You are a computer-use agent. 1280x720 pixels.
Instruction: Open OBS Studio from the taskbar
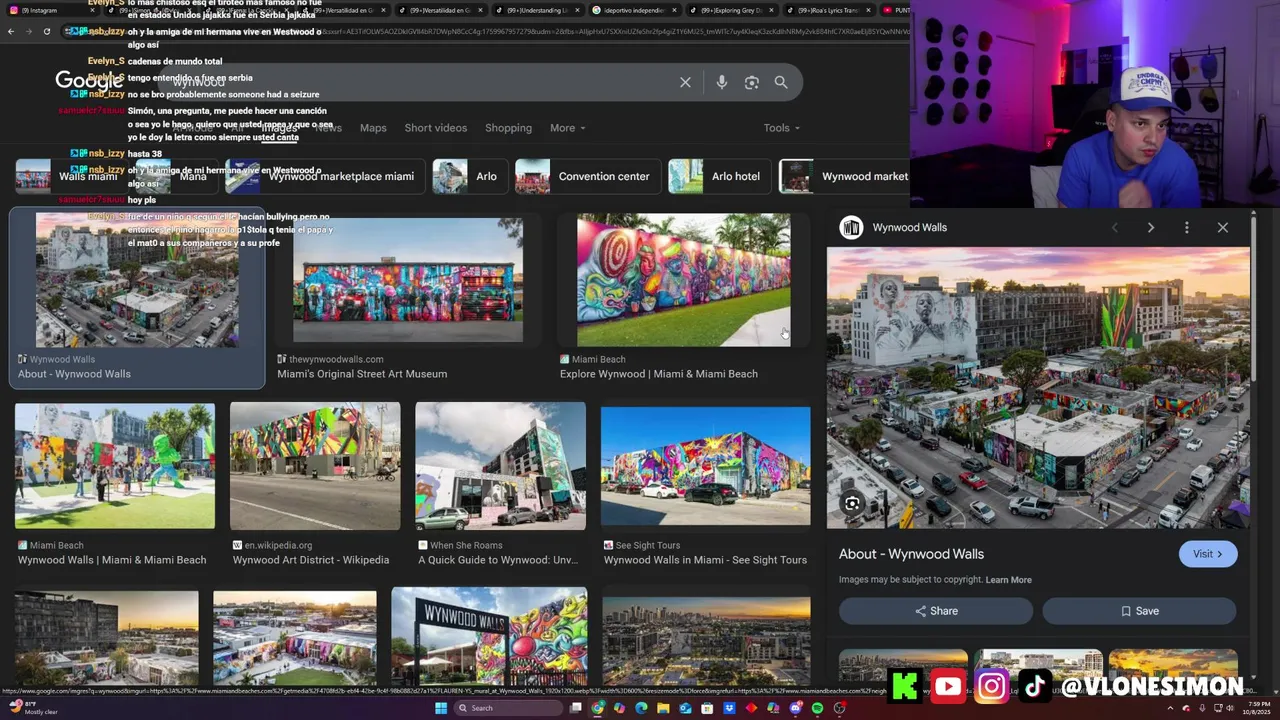click(839, 708)
